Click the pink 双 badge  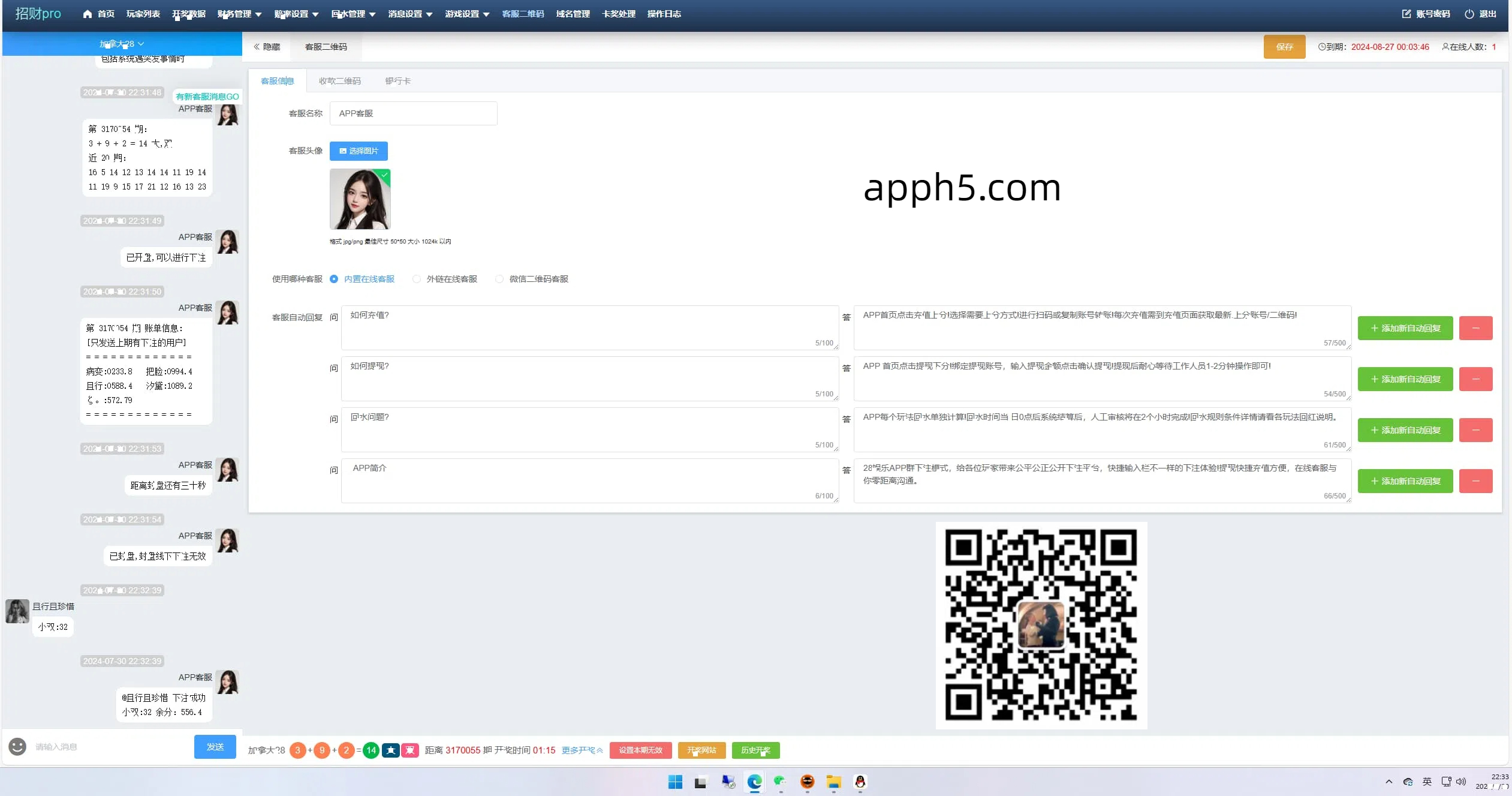(x=410, y=750)
